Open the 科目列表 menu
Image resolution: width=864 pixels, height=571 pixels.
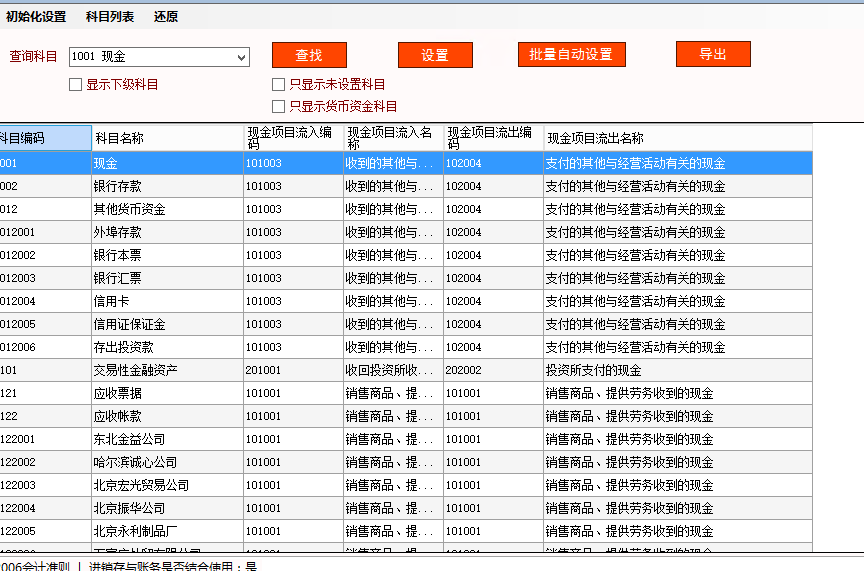click(110, 17)
